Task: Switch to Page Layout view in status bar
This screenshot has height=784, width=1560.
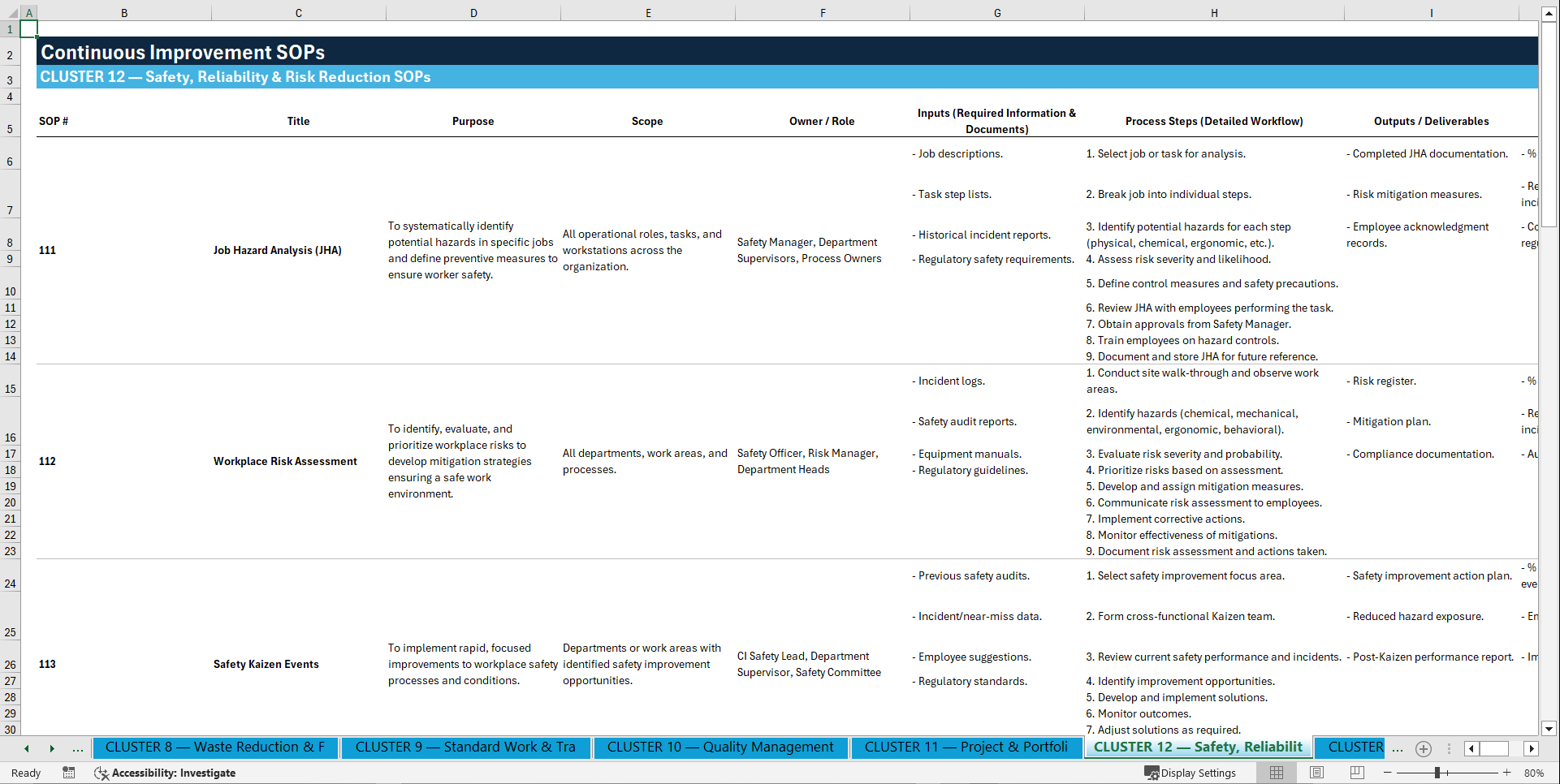Action: [x=1316, y=773]
